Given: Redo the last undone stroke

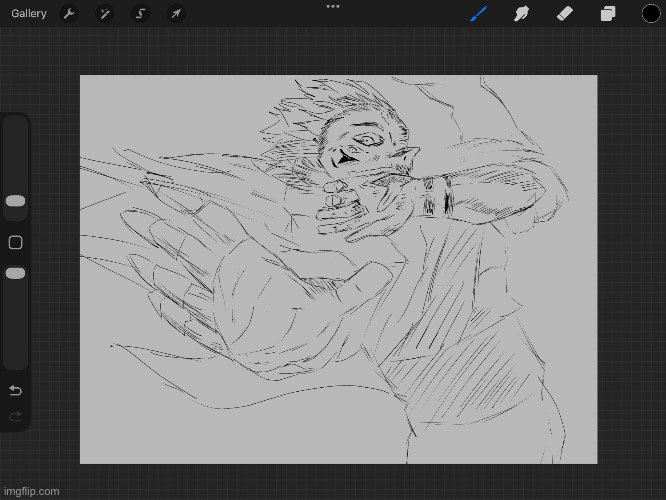Looking at the screenshot, I should click(15, 416).
